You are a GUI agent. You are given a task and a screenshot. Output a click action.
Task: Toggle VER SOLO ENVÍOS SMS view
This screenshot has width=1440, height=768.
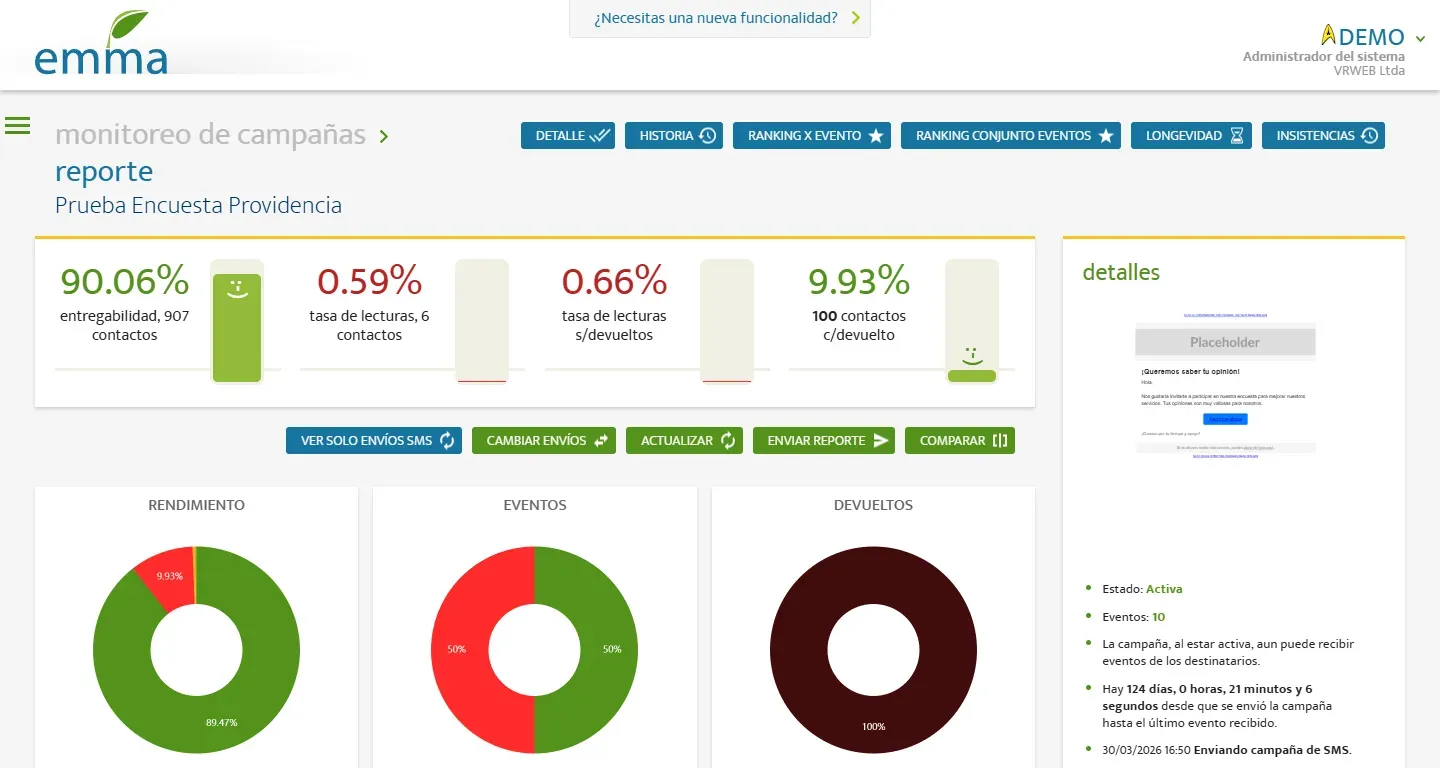tap(374, 441)
